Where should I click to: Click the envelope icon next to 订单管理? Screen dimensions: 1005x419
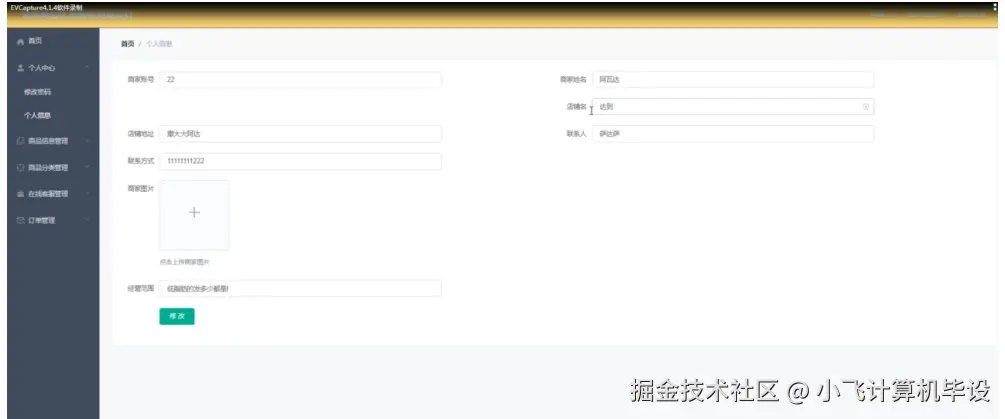click(x=20, y=220)
